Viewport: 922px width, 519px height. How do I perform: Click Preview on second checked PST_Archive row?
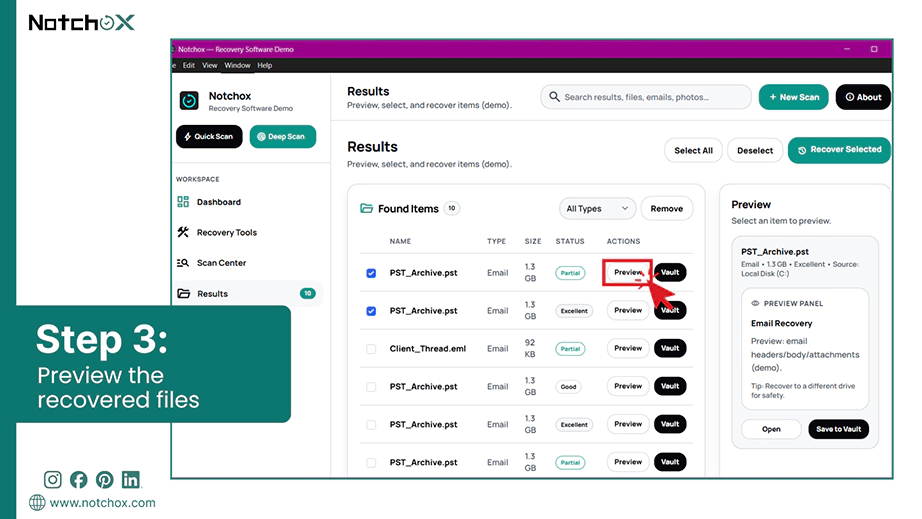click(628, 310)
